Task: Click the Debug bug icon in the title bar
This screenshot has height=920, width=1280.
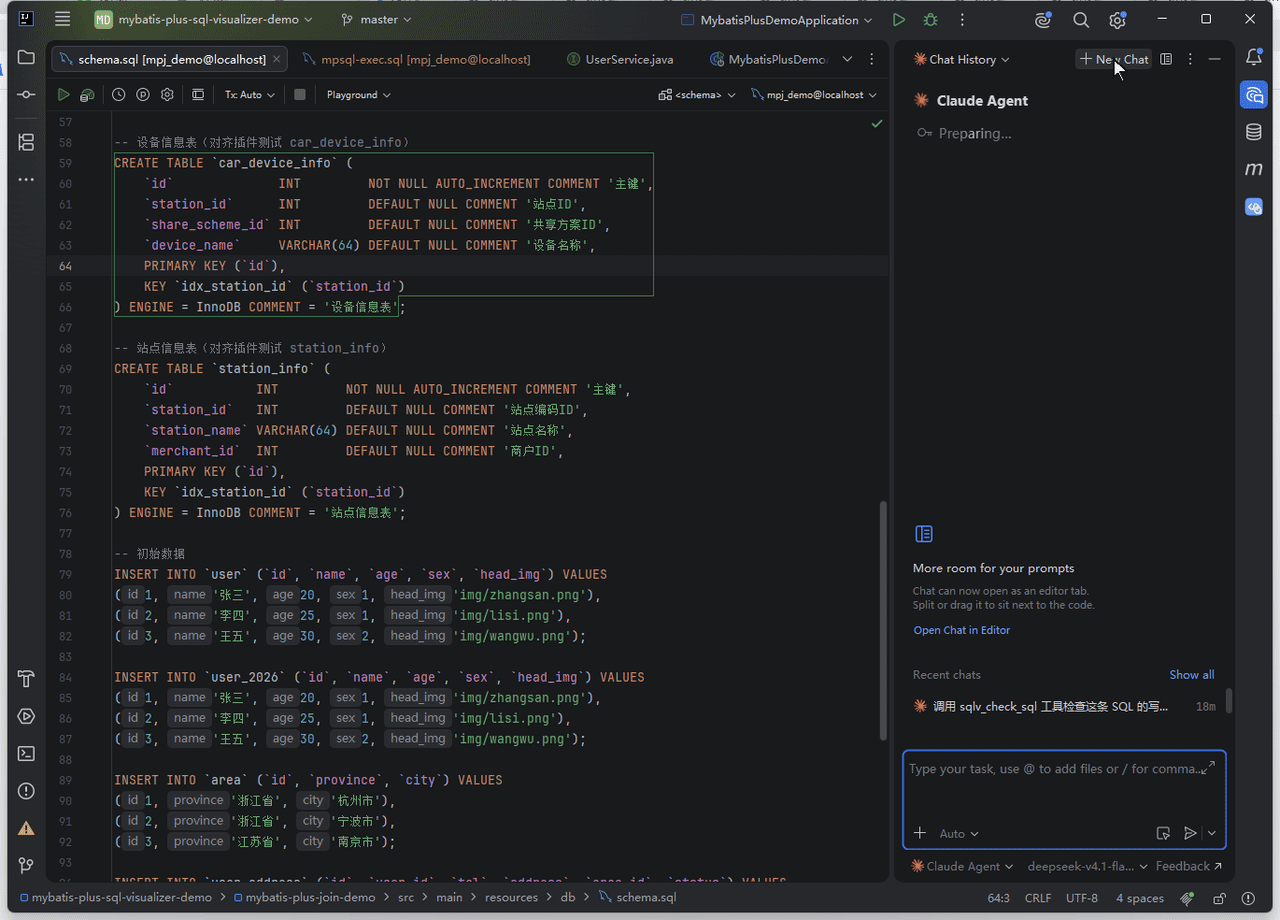Action: [x=931, y=20]
